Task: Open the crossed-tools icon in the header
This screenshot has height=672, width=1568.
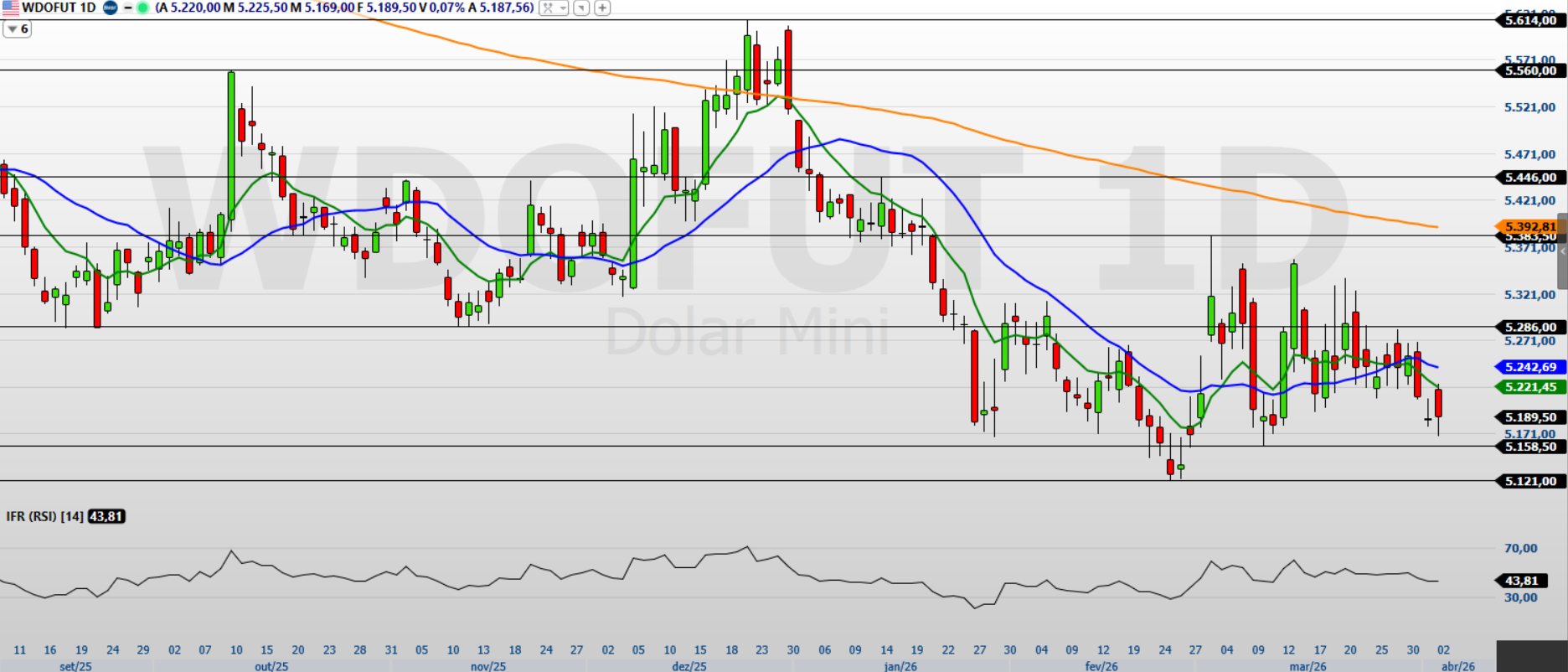Action: click(x=548, y=8)
